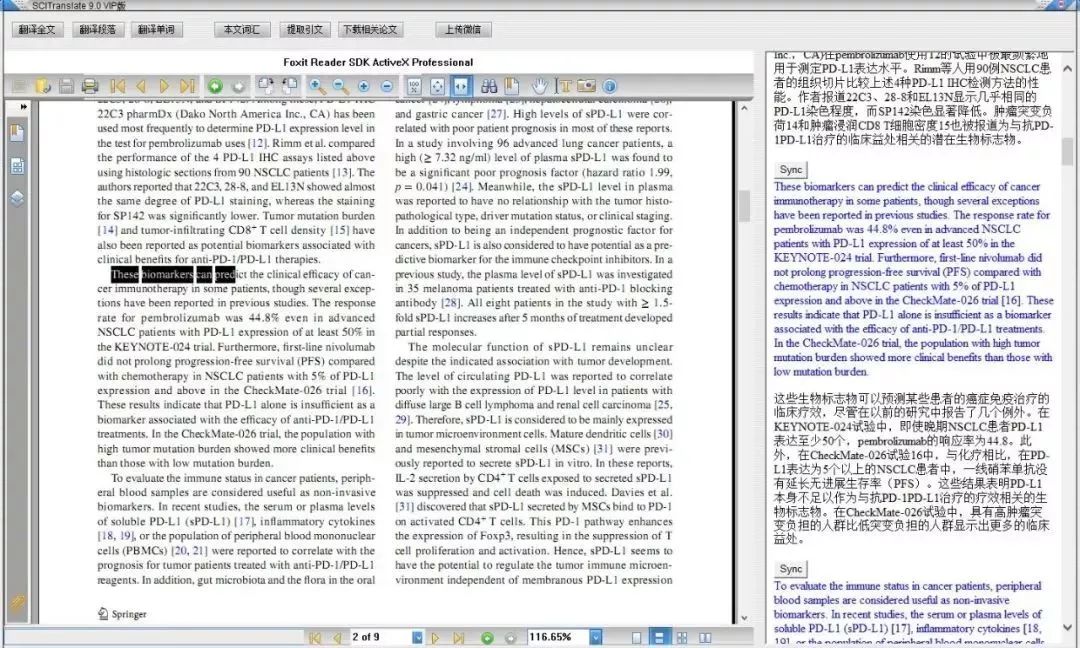Screen dimensions: 1080x648
Task: Click the 提取引文 button
Action: (x=305, y=30)
